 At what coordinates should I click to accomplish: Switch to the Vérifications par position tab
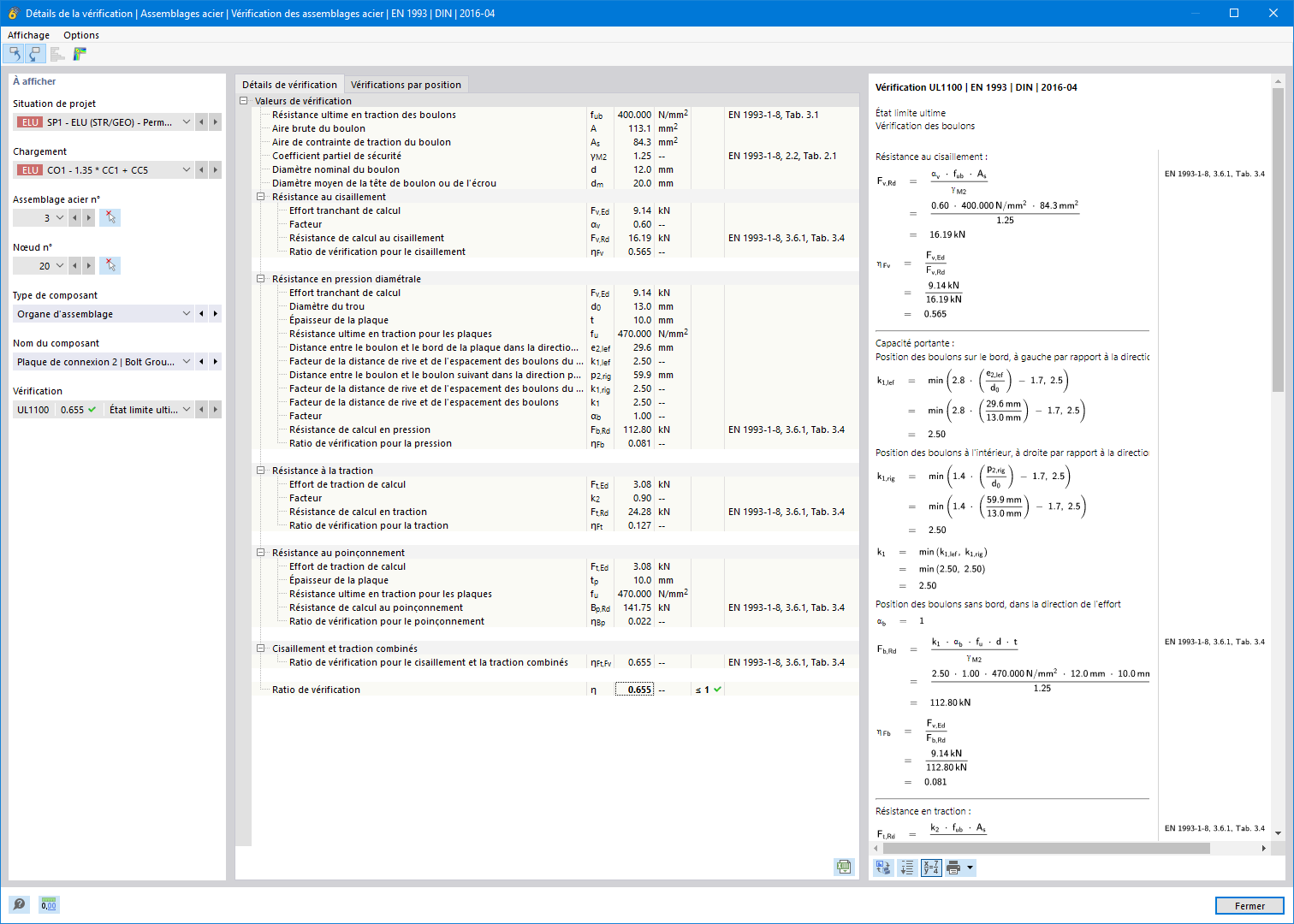pyautogui.click(x=406, y=85)
